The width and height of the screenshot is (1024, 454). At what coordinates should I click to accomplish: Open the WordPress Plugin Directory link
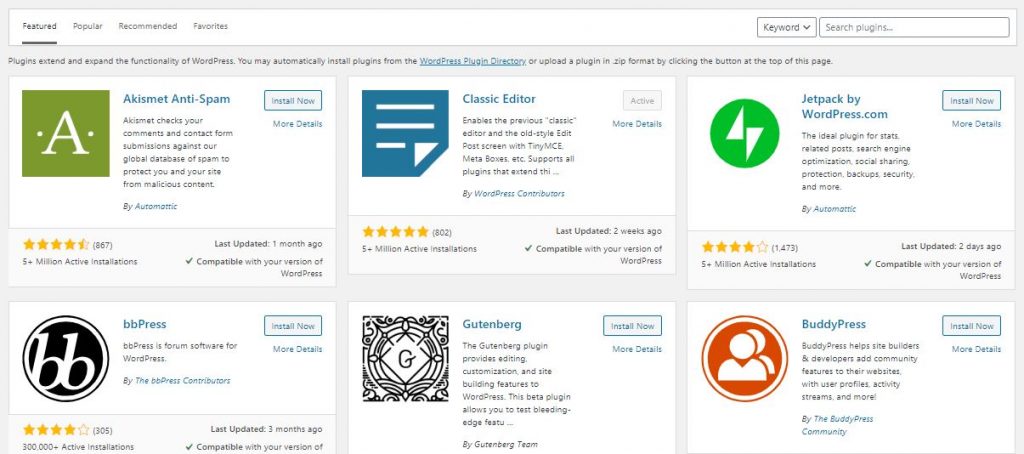click(473, 61)
